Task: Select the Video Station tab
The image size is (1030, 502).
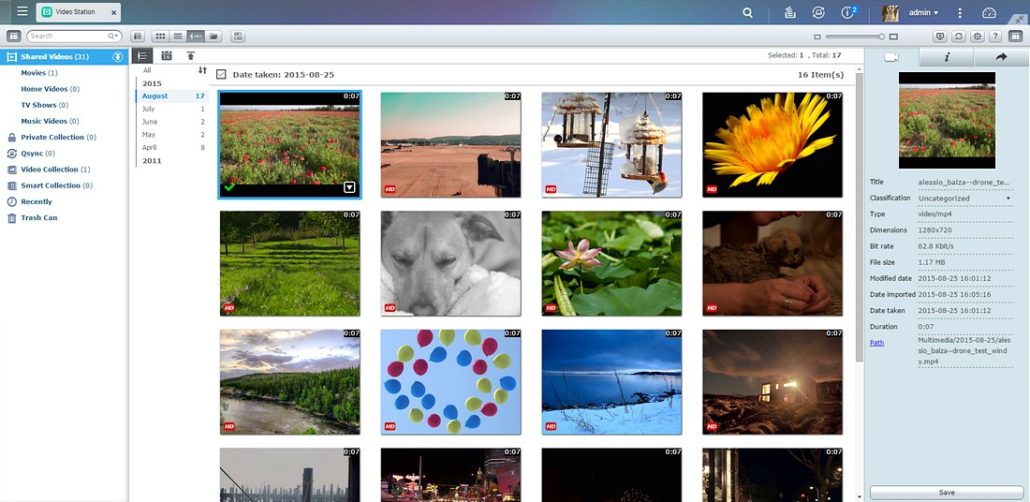Action: tap(78, 12)
